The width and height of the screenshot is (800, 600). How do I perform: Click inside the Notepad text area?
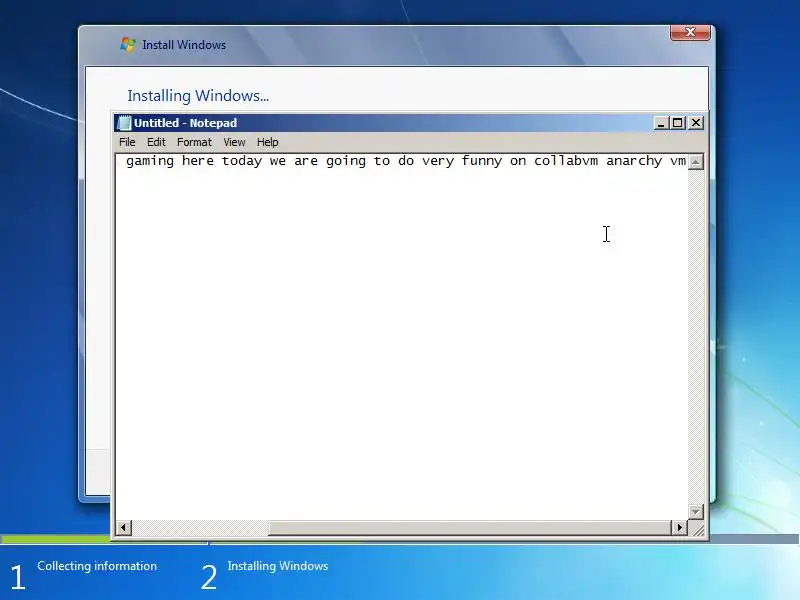coord(402,337)
